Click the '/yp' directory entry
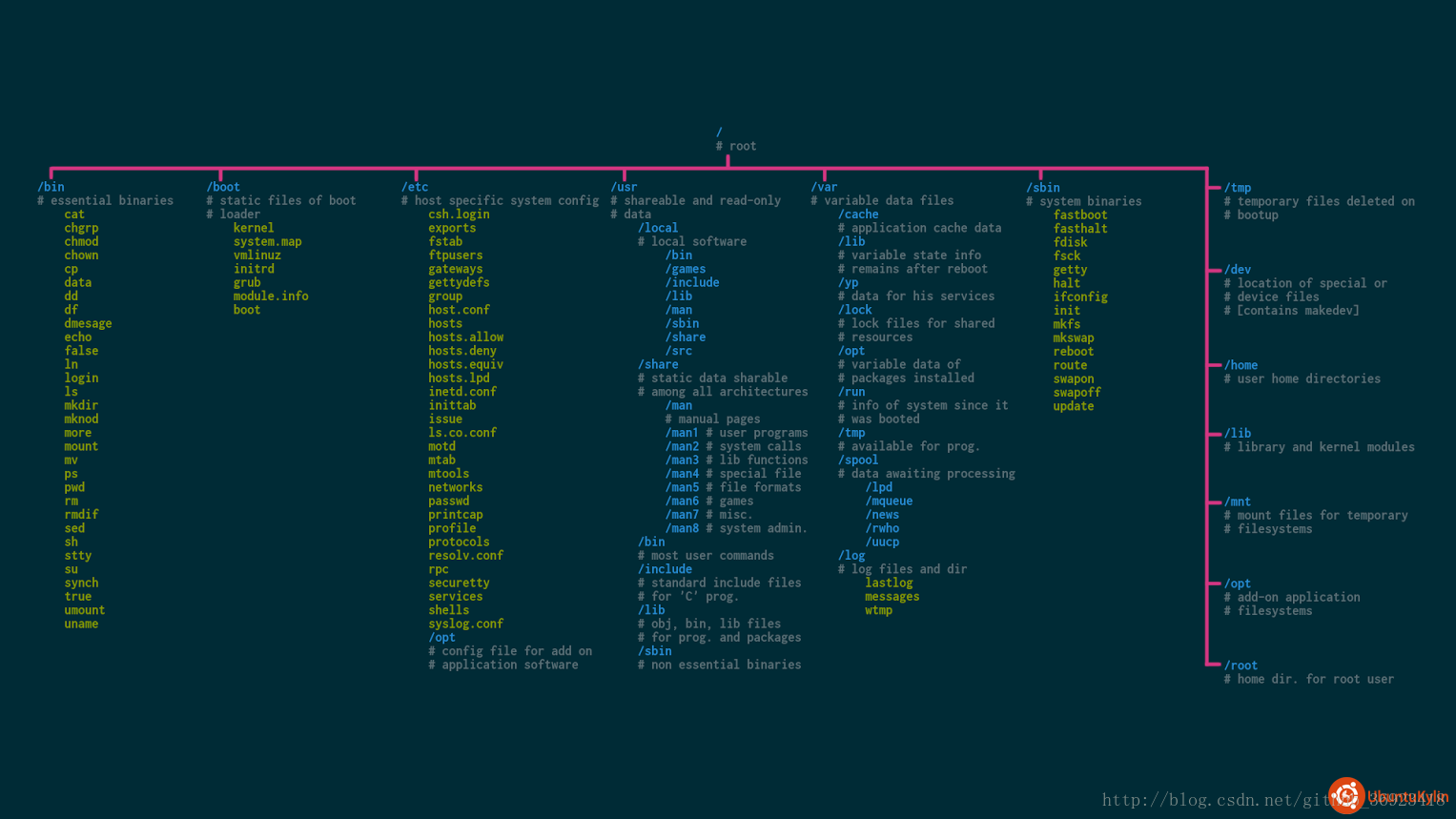 [848, 282]
